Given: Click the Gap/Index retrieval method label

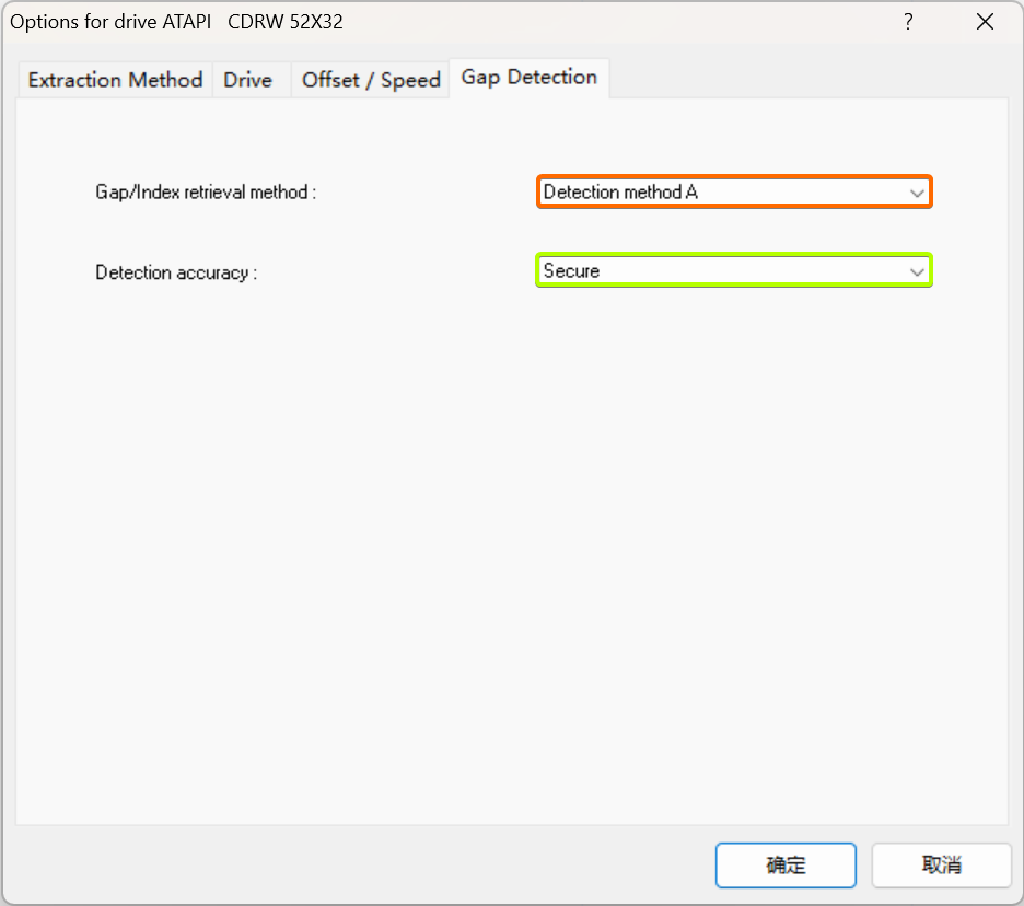Looking at the screenshot, I should pos(205,191).
